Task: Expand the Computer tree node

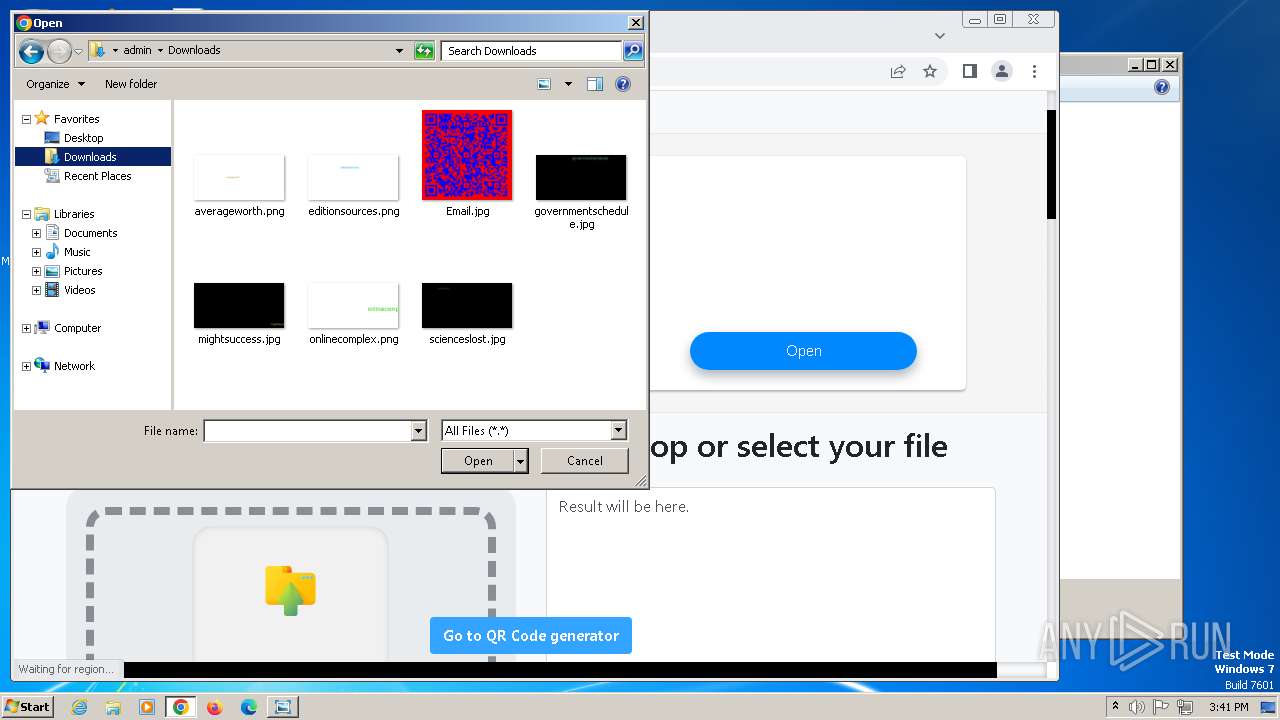Action: coord(26,328)
